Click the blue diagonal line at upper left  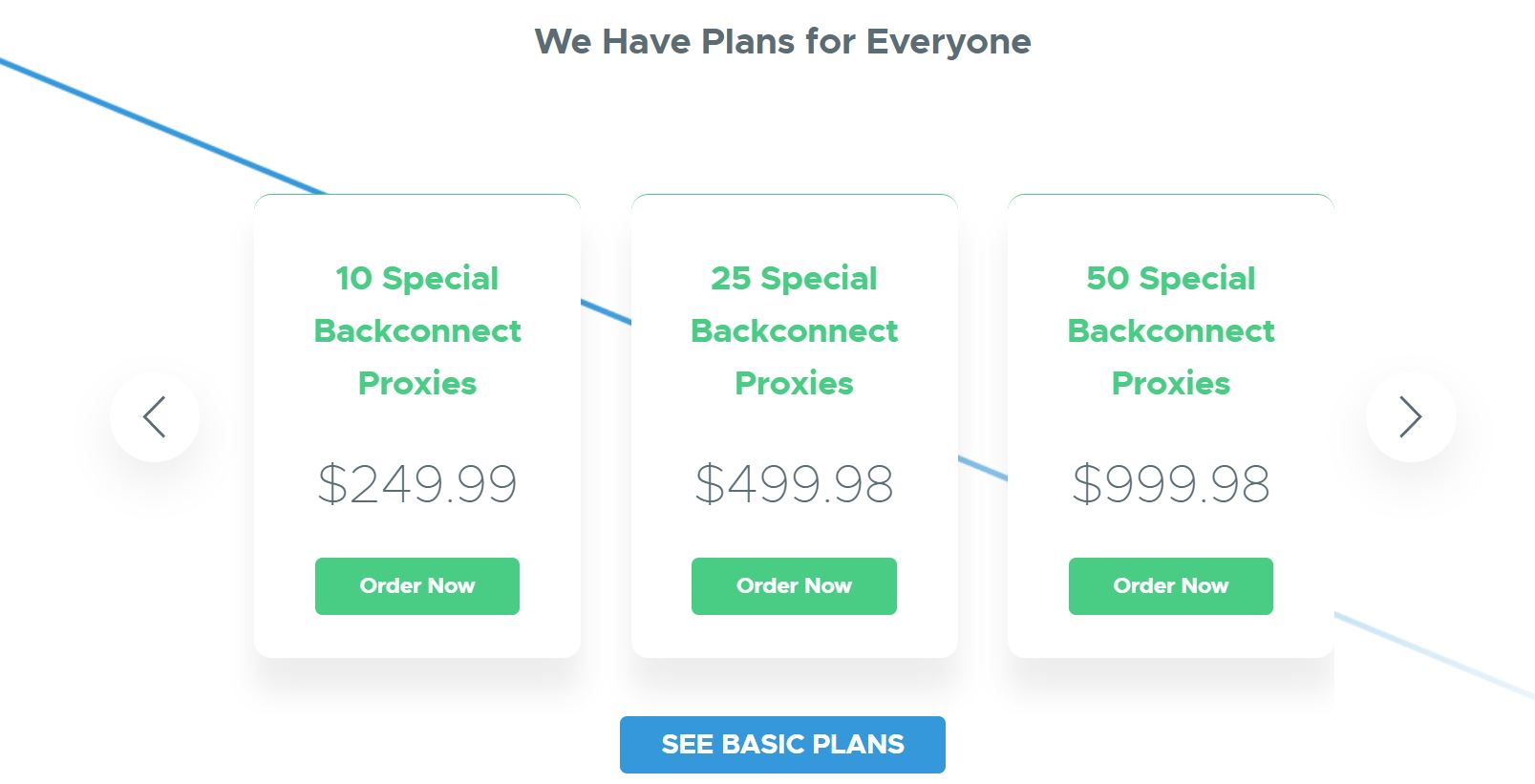point(162,126)
